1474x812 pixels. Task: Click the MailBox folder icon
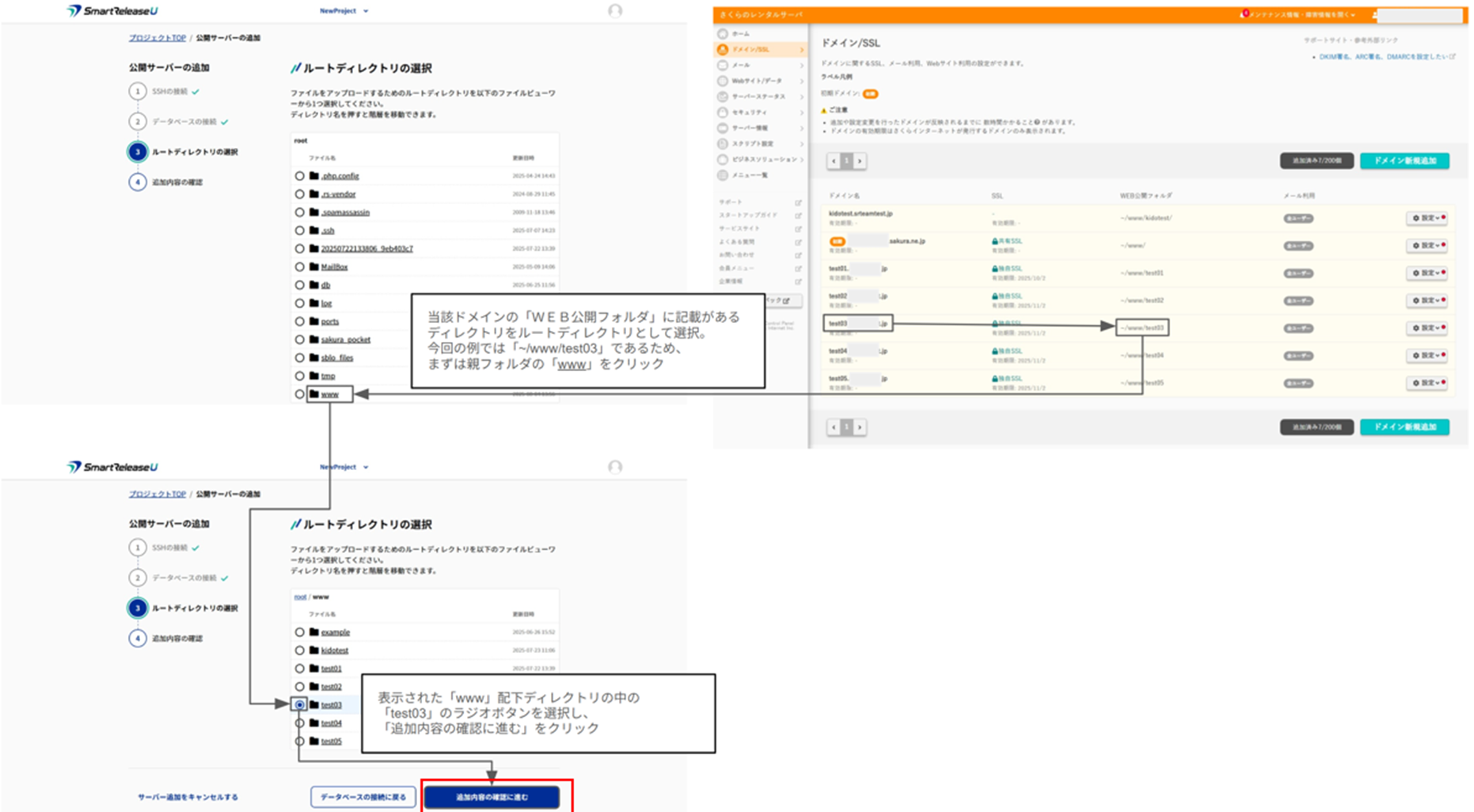314,267
